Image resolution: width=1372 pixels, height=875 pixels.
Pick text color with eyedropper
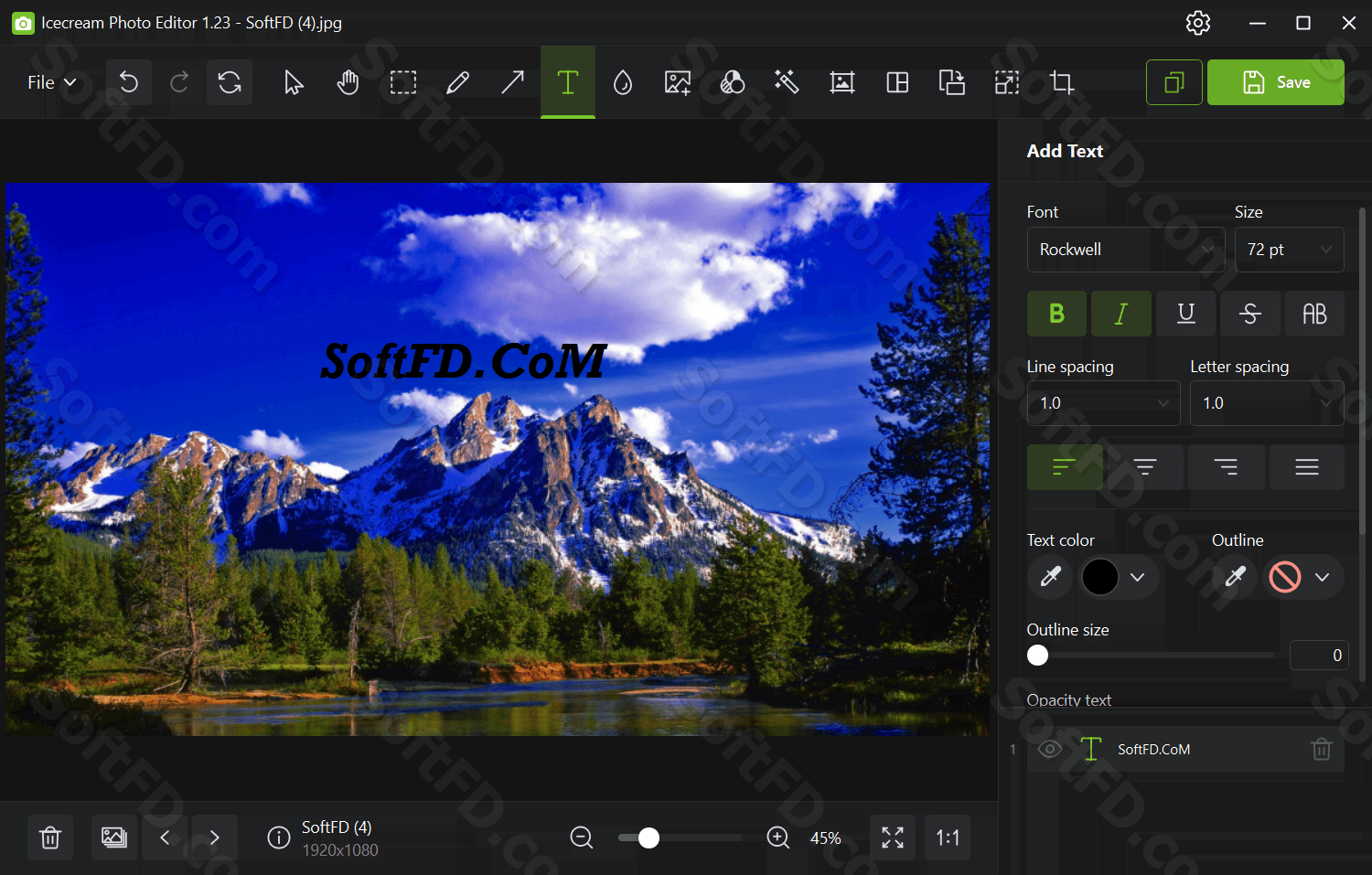[1050, 577]
